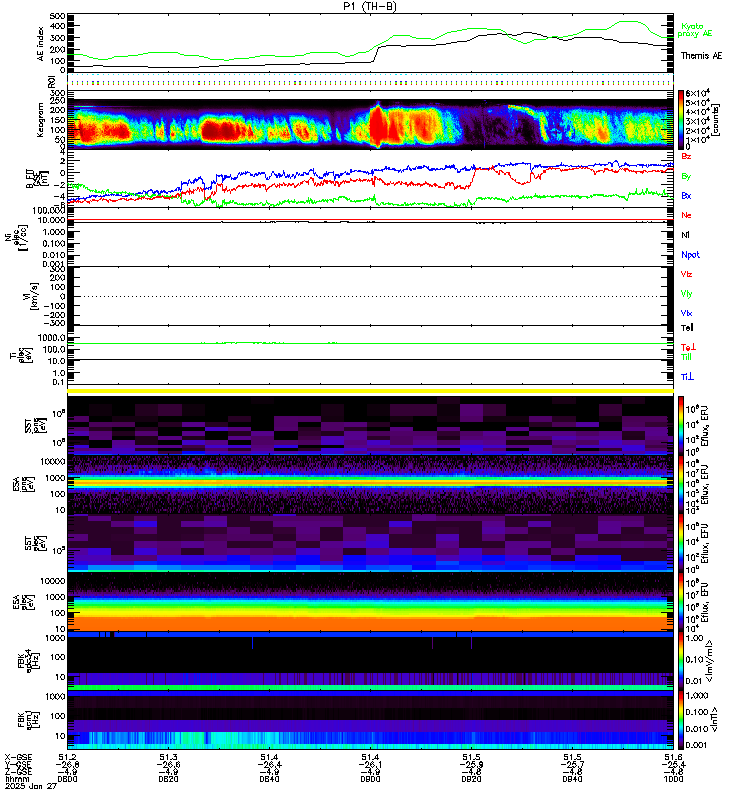Select the 2025 Jan 27 date label

point(31,786)
